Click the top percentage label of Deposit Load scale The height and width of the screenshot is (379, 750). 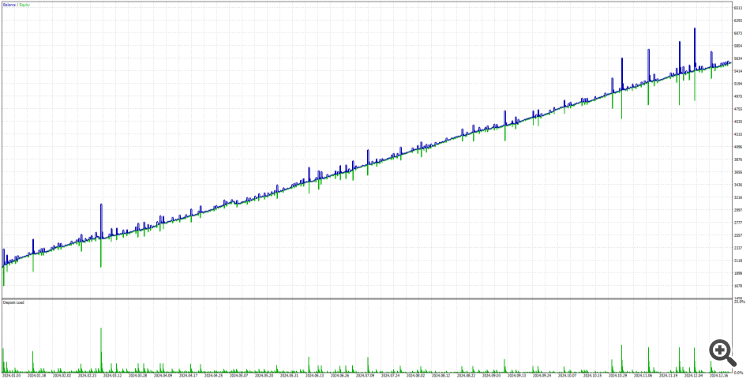(738, 301)
